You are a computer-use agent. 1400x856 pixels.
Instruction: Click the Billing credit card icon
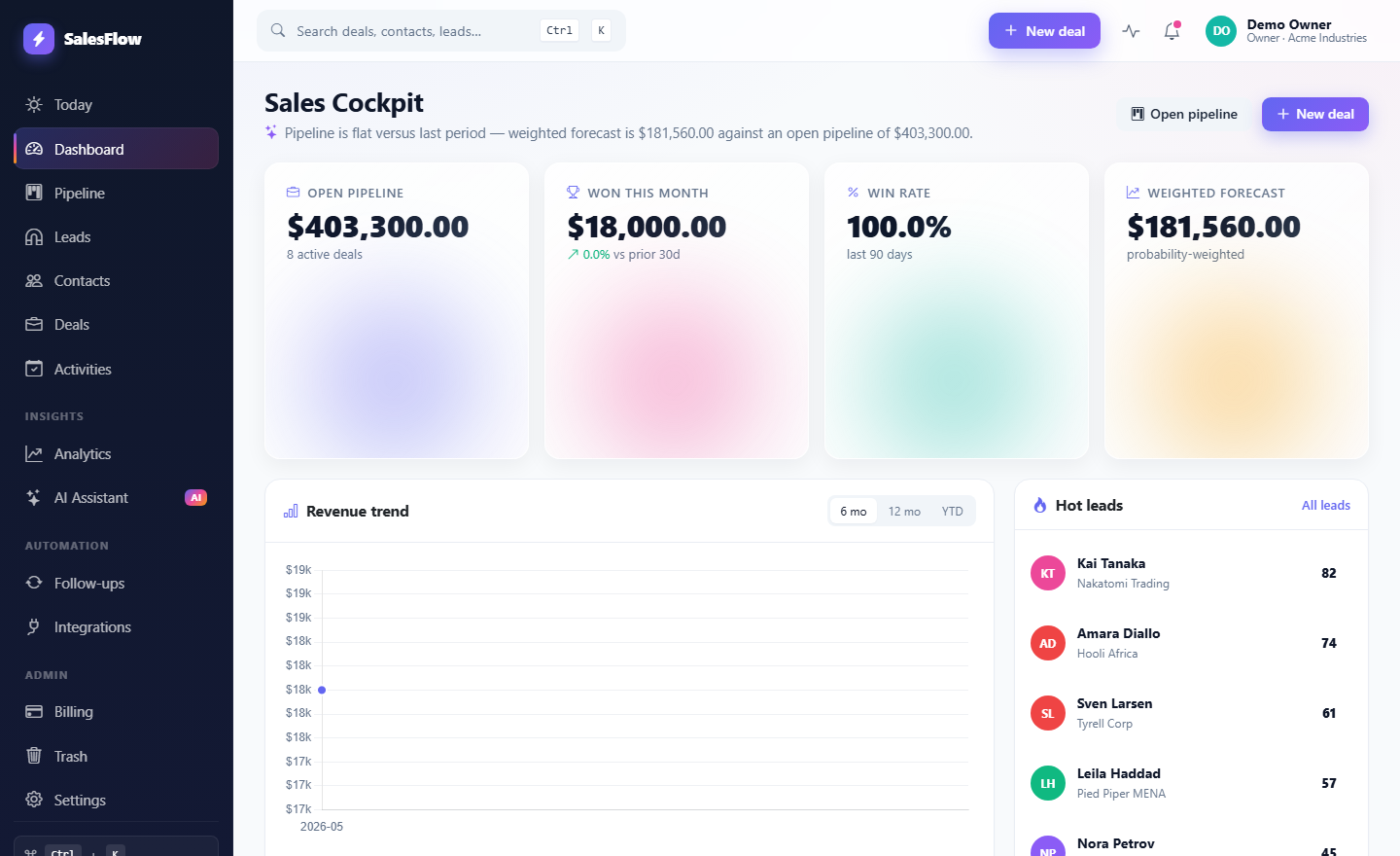tap(34, 711)
